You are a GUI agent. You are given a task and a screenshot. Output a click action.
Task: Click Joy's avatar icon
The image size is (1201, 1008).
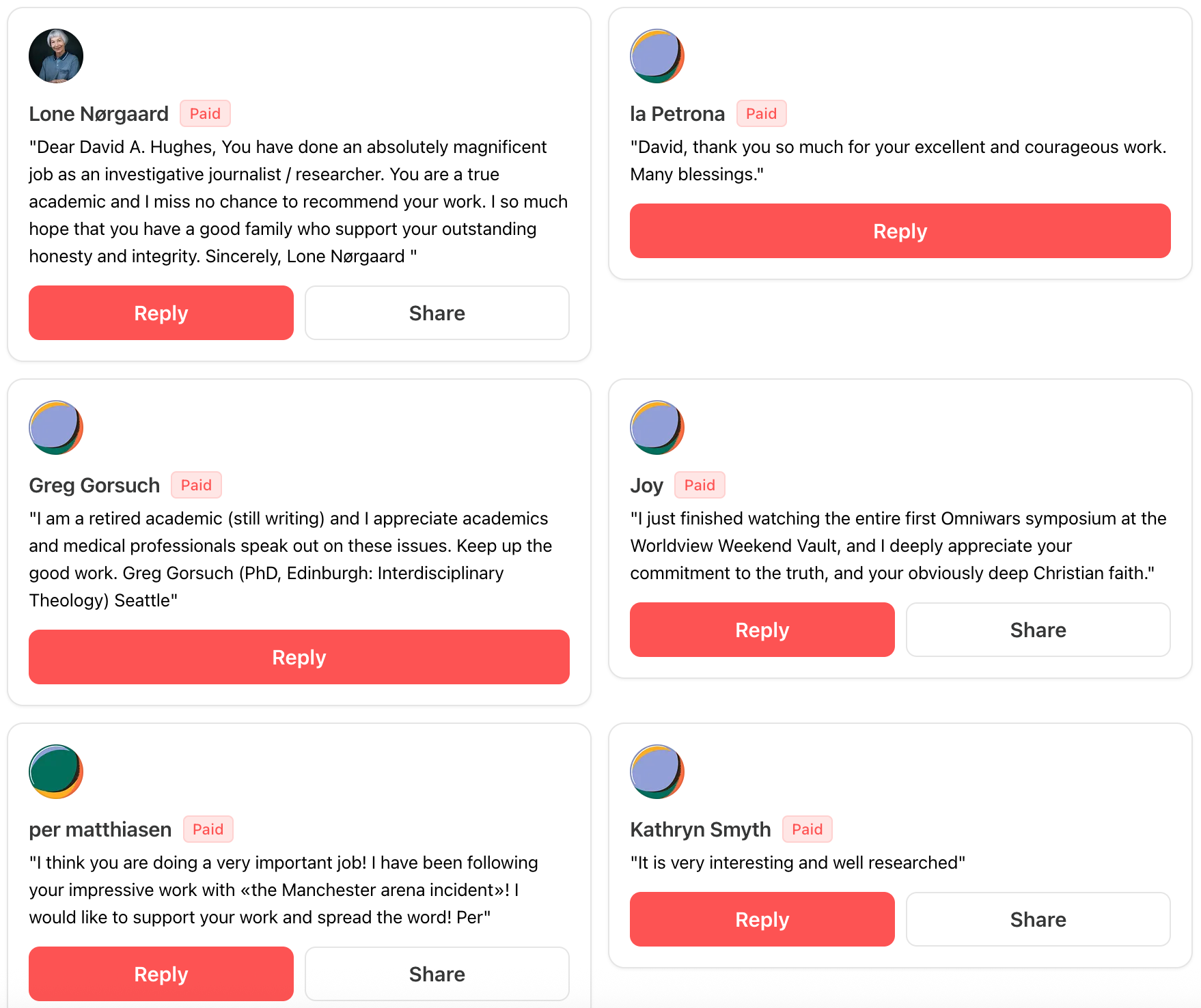point(657,428)
